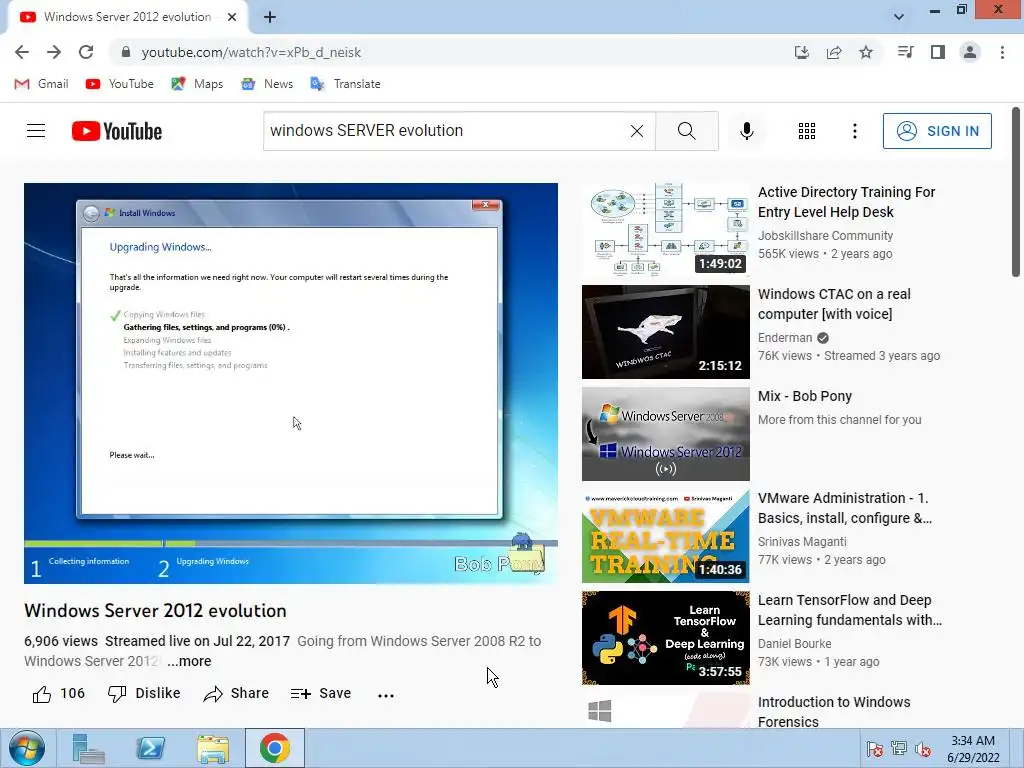The height and width of the screenshot is (768, 1024).
Task: Open VMware Administration video title
Action: tap(845, 508)
